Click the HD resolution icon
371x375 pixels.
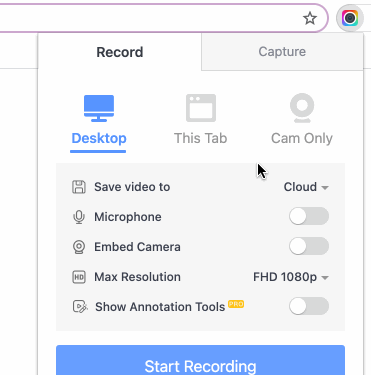click(79, 277)
